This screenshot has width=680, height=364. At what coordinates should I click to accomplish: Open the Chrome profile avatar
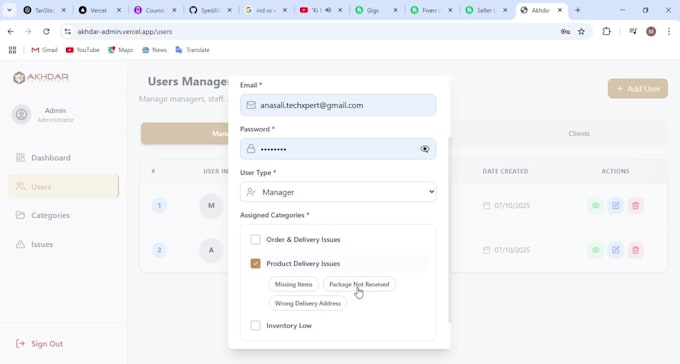[x=651, y=31]
